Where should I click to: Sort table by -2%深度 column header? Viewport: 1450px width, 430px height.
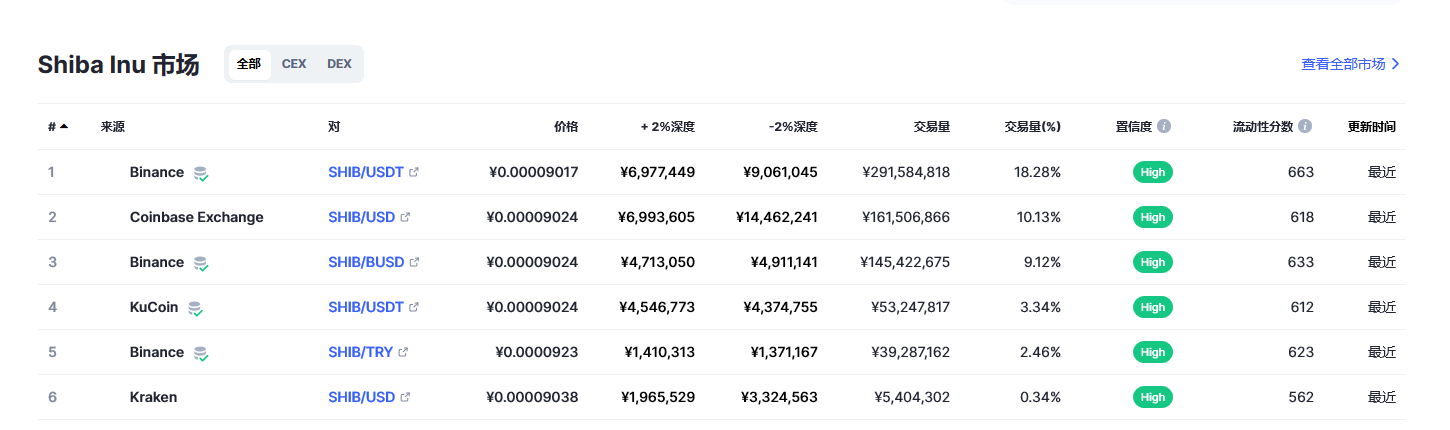tap(793, 127)
